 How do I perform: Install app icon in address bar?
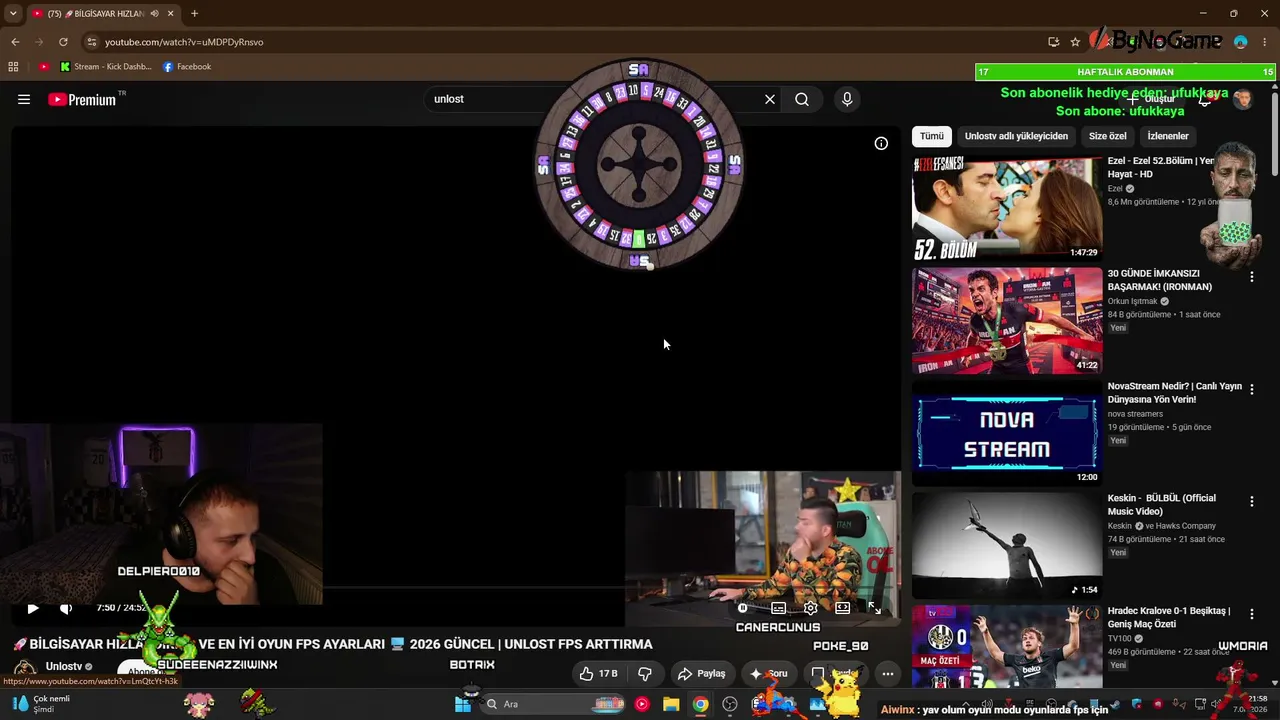[1053, 42]
